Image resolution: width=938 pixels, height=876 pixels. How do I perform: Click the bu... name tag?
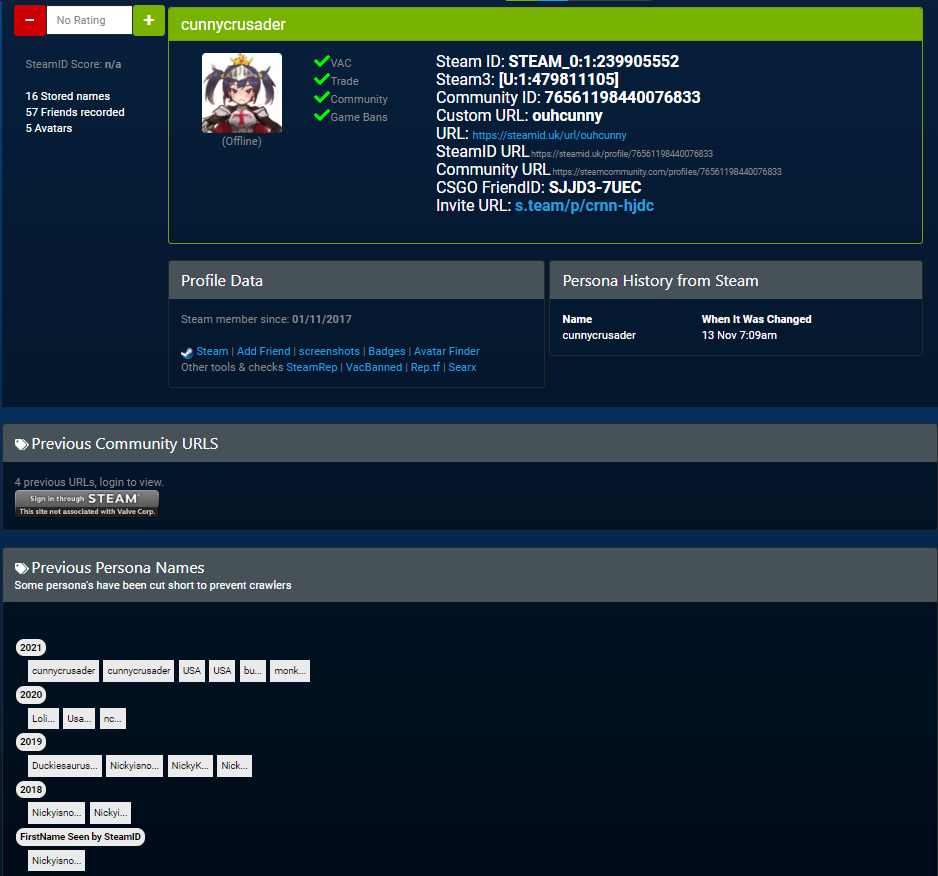click(252, 671)
